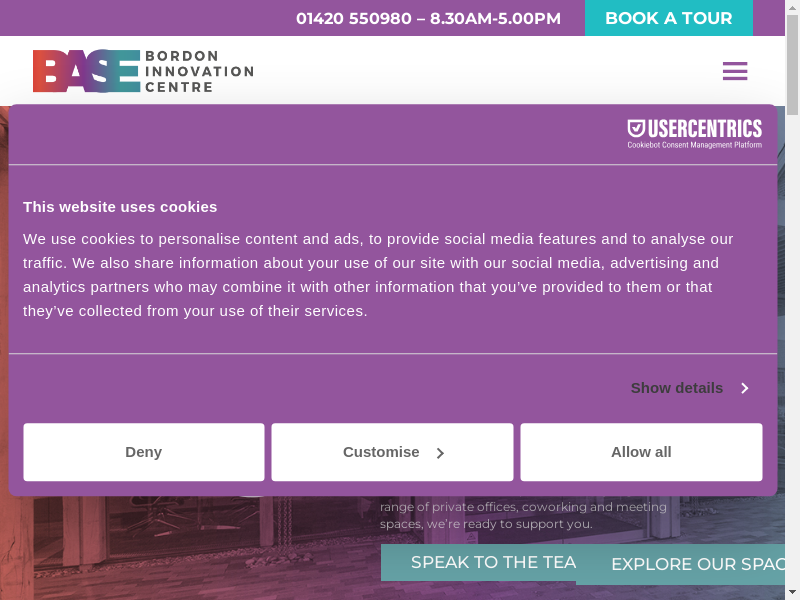The width and height of the screenshot is (800, 600).
Task: Click the 'This website uses cookies' heading
Action: click(x=120, y=207)
